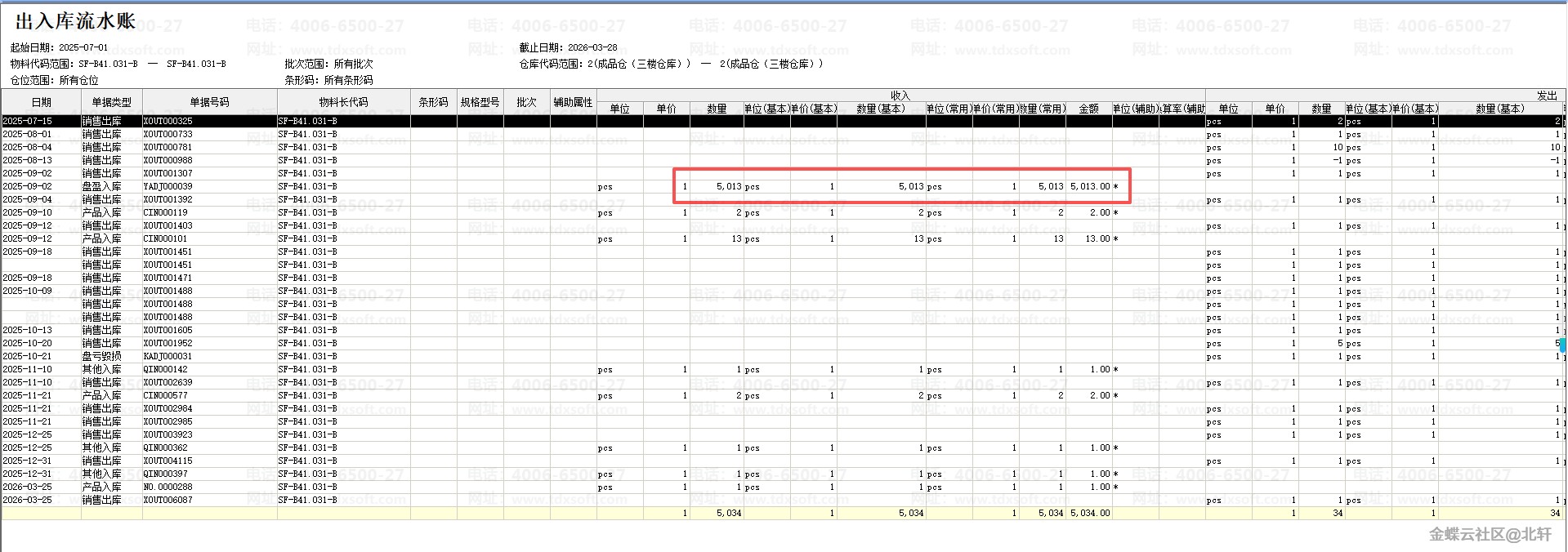This screenshot has height=552, width=1568.
Task: Click document number CIN000119
Action: click(166, 212)
